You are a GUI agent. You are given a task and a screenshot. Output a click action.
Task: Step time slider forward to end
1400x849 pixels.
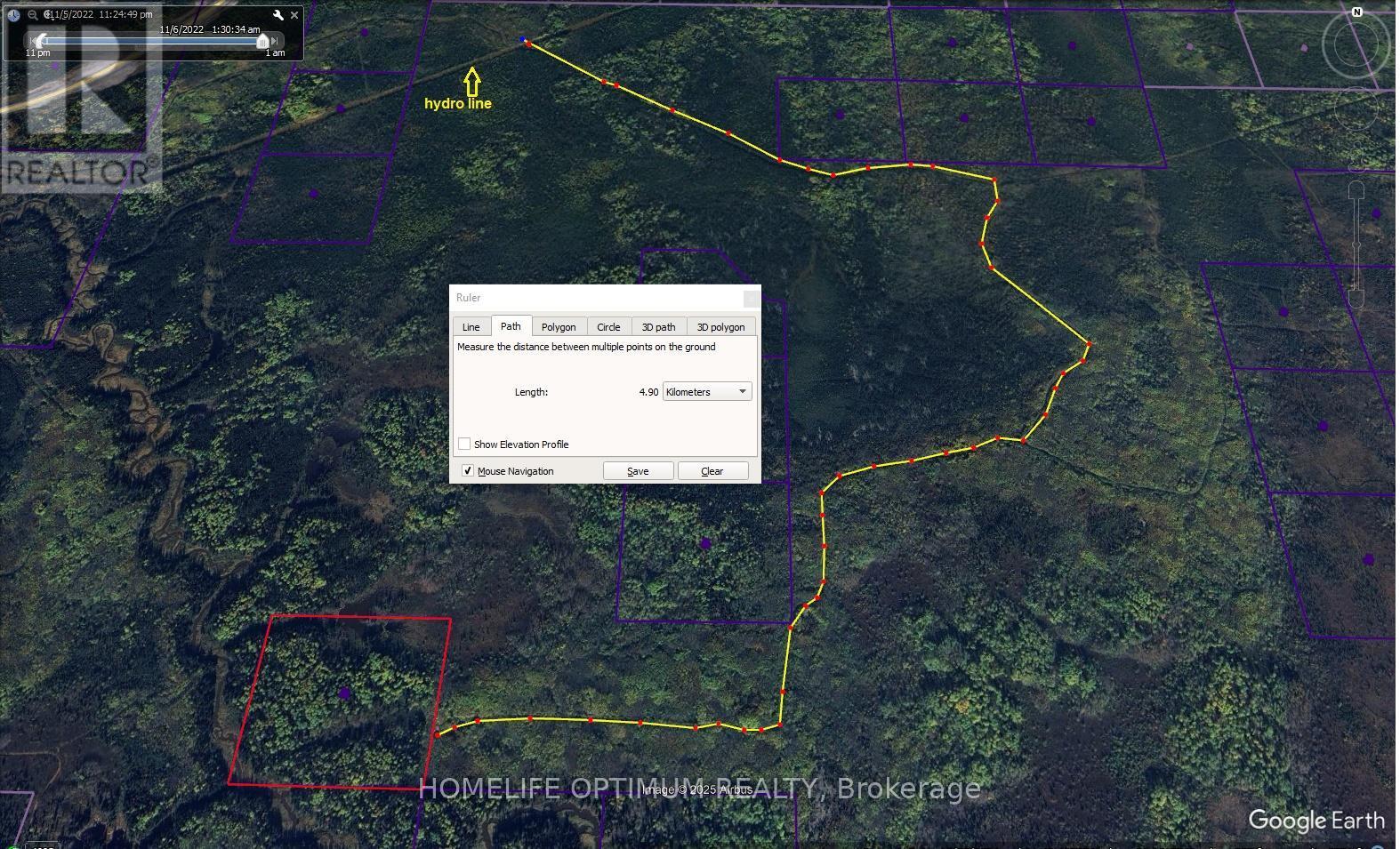pos(275,41)
